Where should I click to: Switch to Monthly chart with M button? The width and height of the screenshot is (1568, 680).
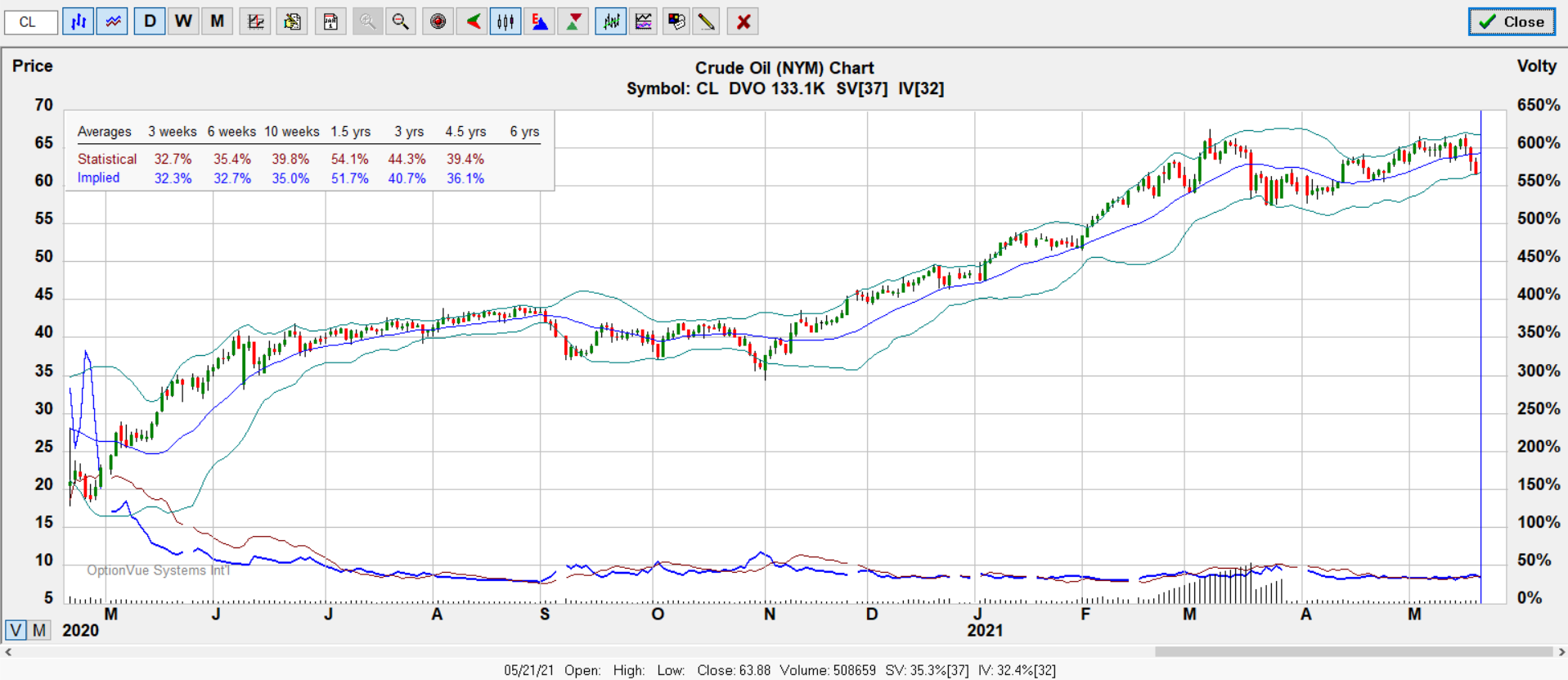click(x=217, y=22)
